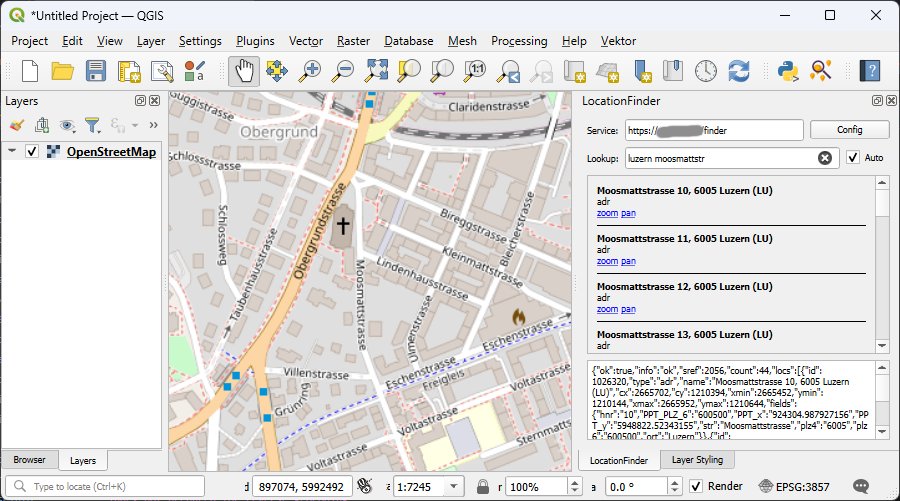Click the Service URL input field
This screenshot has height=501, width=900.
tap(714, 130)
